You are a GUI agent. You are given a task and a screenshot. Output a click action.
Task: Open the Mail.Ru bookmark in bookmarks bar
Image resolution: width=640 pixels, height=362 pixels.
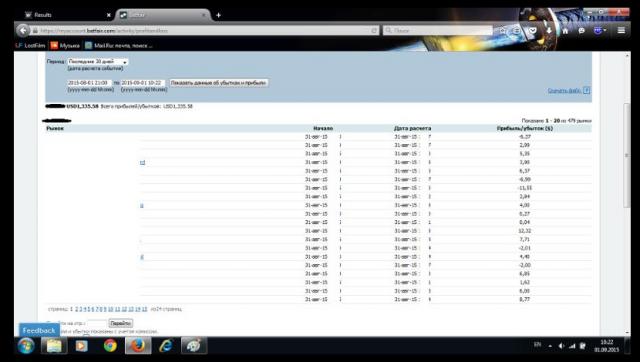pyautogui.click(x=119, y=45)
